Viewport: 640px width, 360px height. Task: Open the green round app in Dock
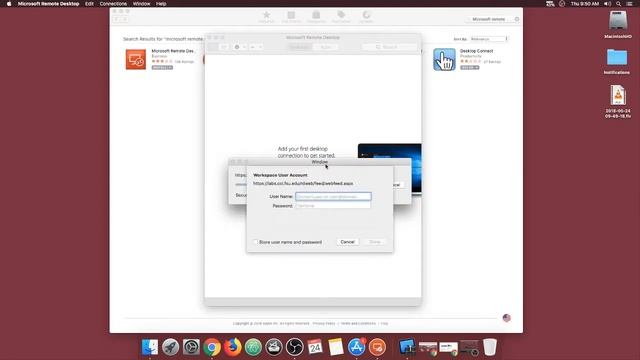click(253, 347)
